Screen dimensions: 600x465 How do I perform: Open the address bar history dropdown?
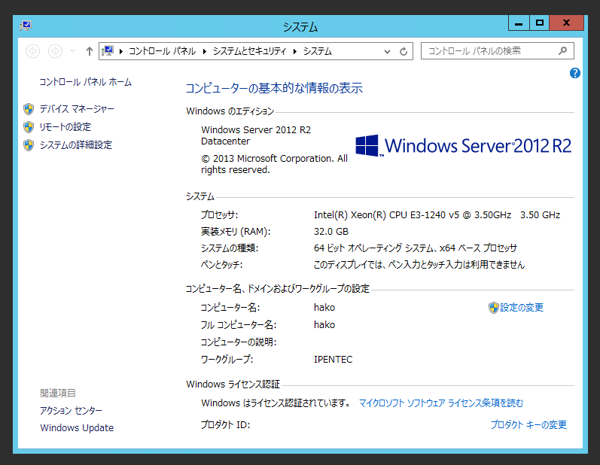[x=387, y=51]
